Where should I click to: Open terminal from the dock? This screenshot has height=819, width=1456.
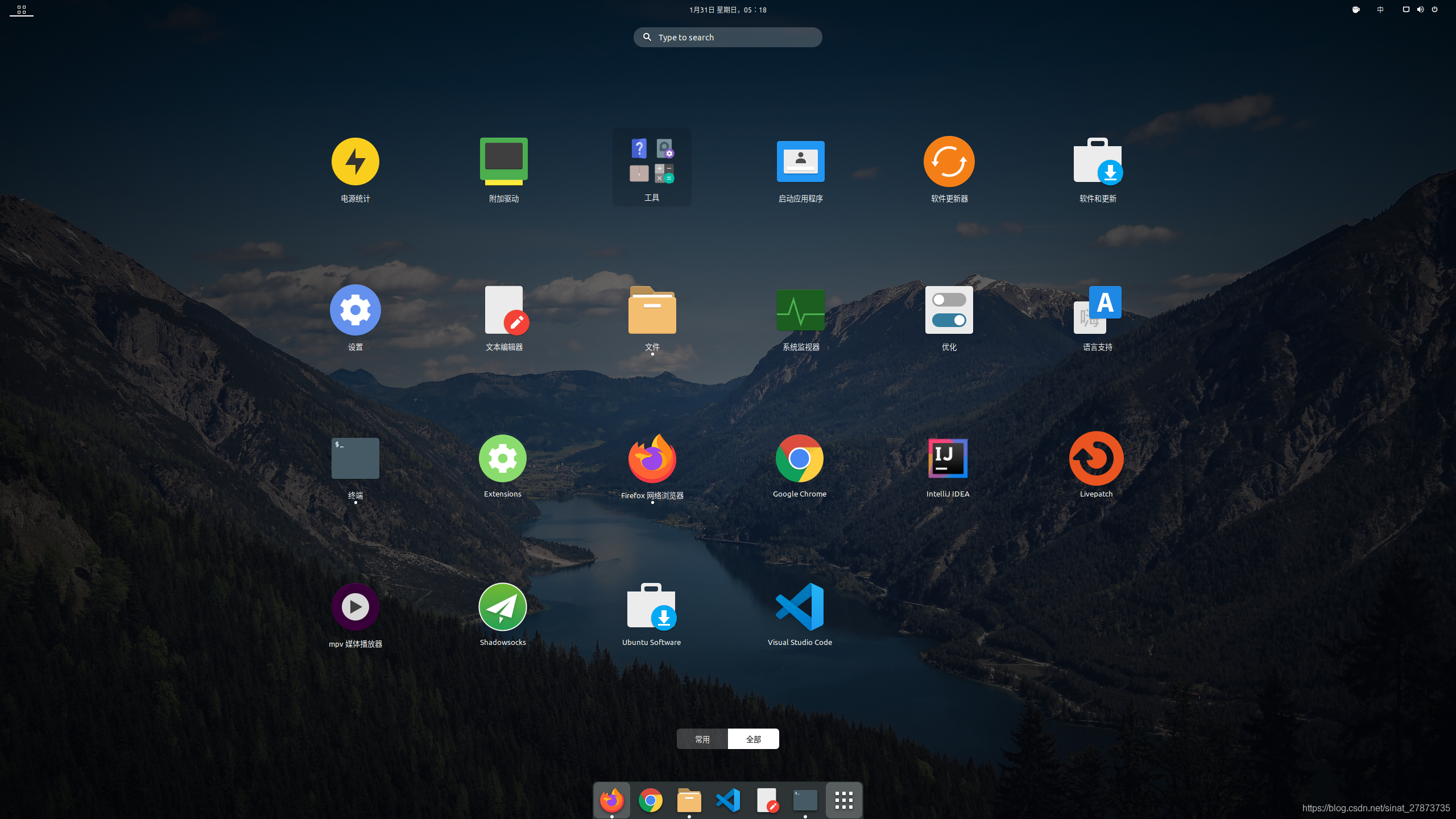click(805, 800)
